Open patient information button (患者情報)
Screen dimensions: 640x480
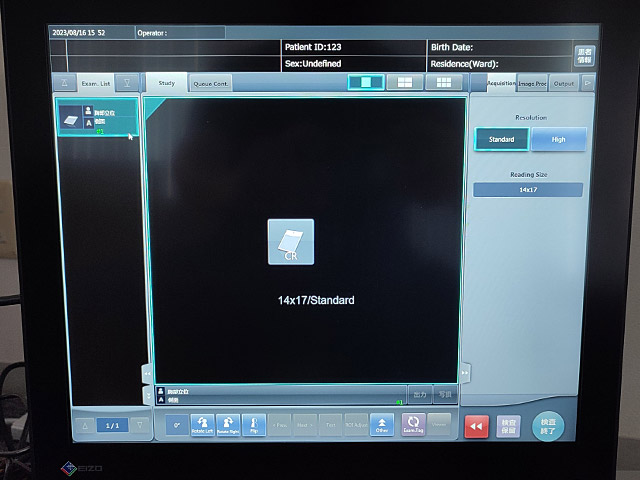point(584,56)
